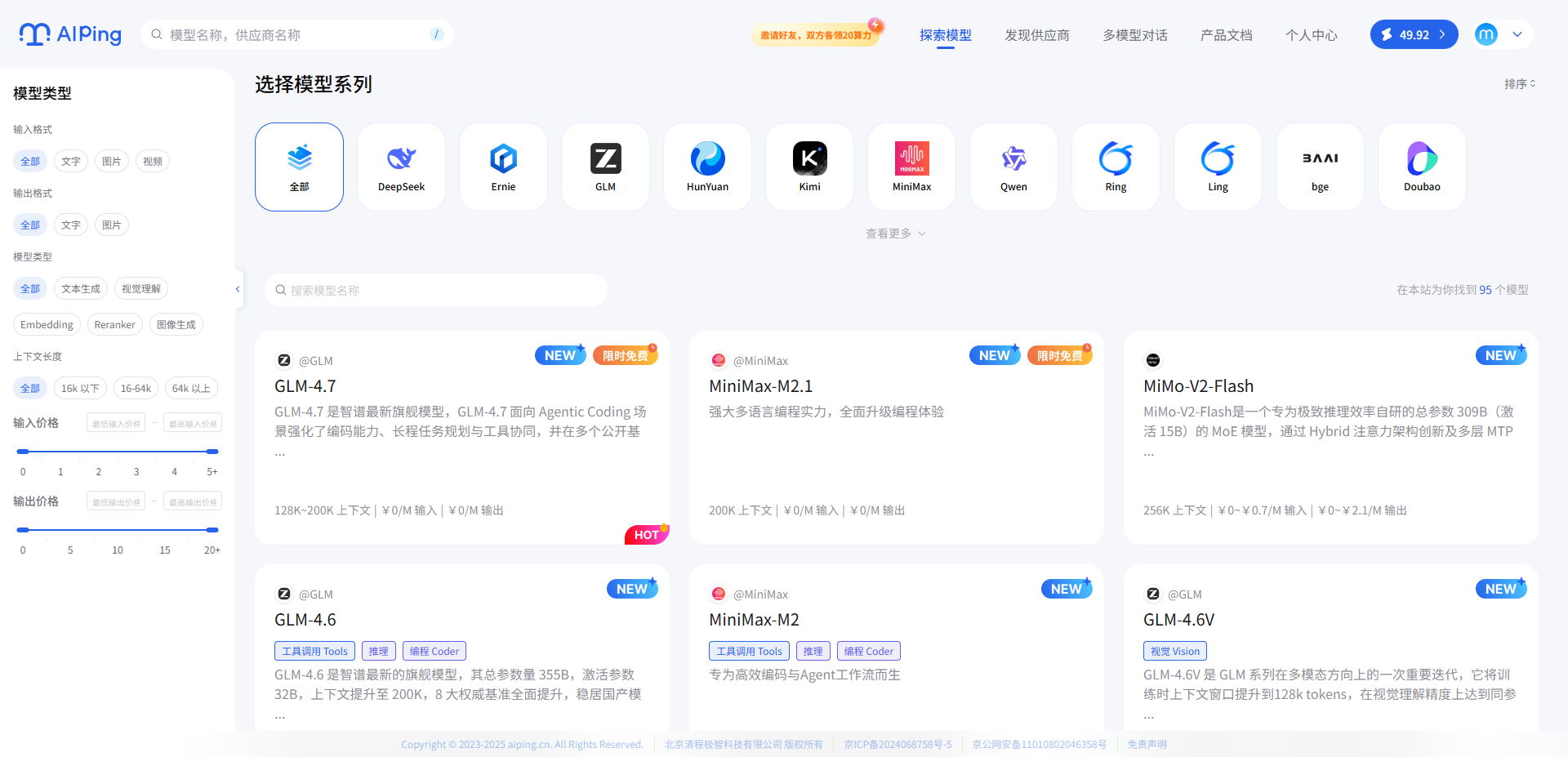1568x757 pixels.
Task: Click the 输出价格 slider right handle
Action: point(212,529)
